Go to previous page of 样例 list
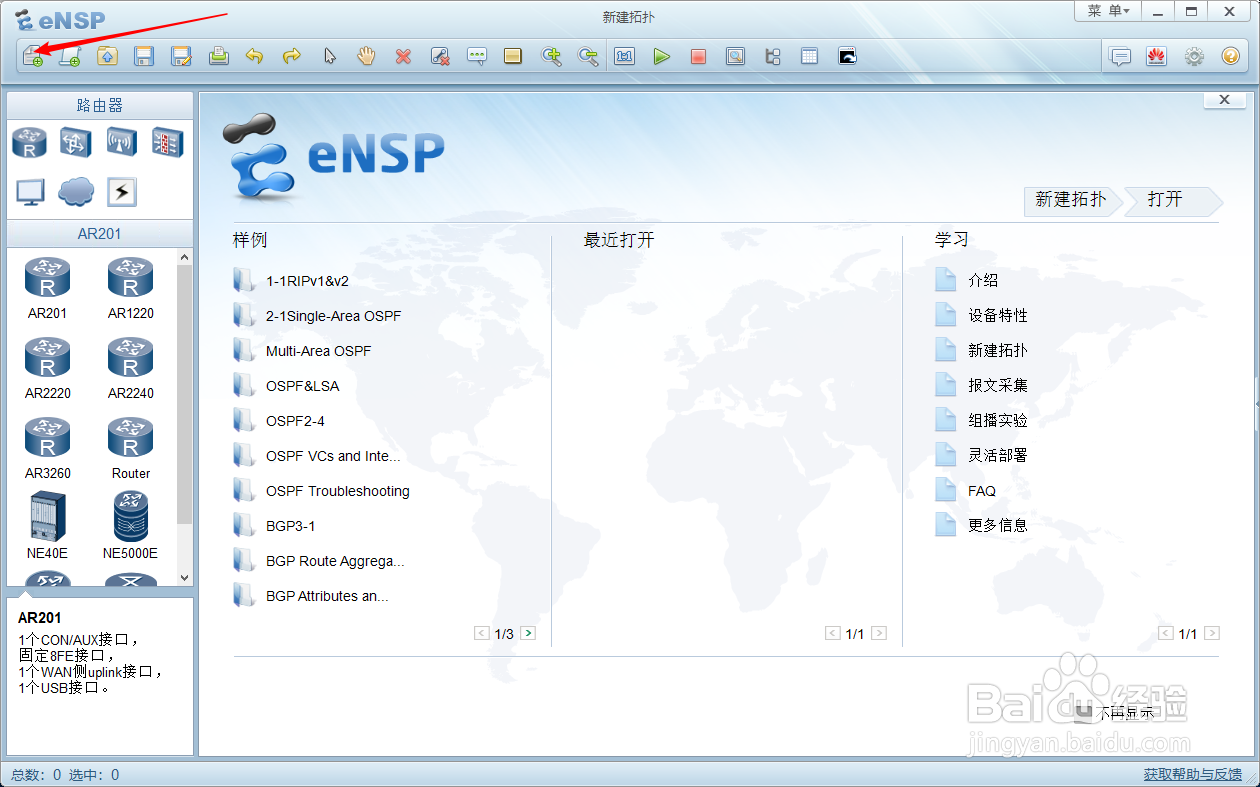The width and height of the screenshot is (1260, 787). click(482, 633)
